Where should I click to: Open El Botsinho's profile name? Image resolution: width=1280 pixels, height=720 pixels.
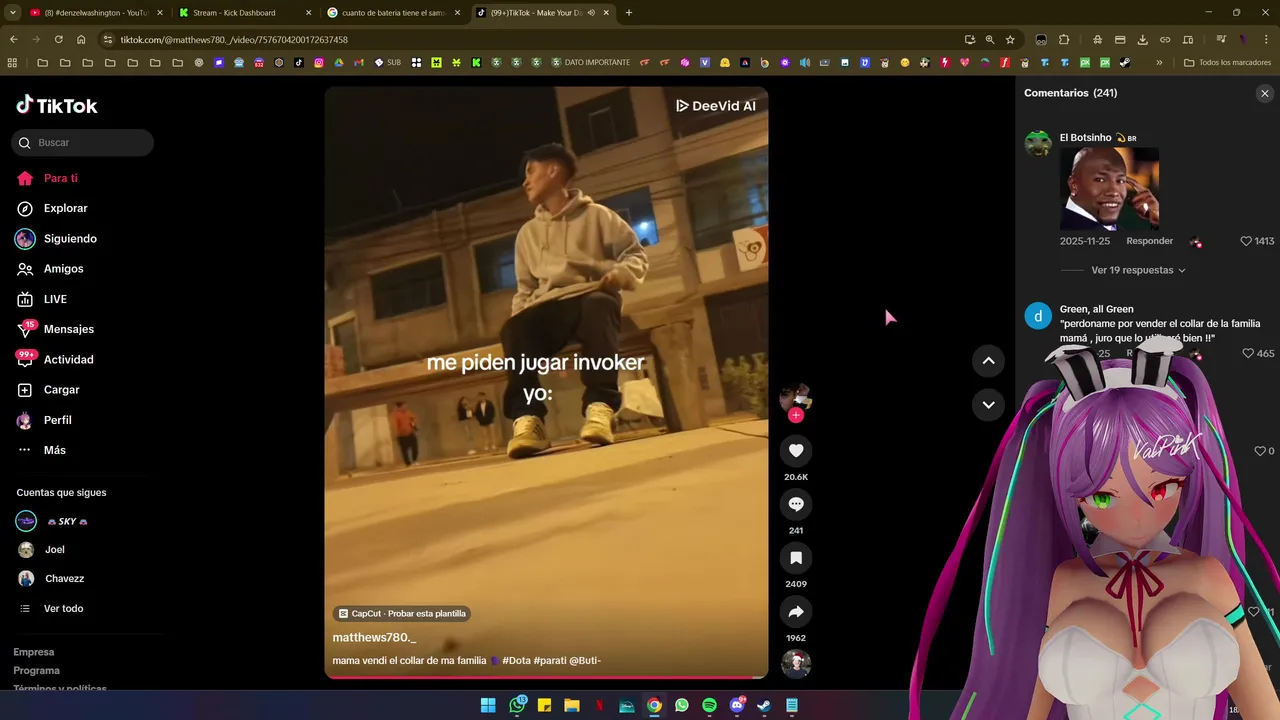(1085, 138)
